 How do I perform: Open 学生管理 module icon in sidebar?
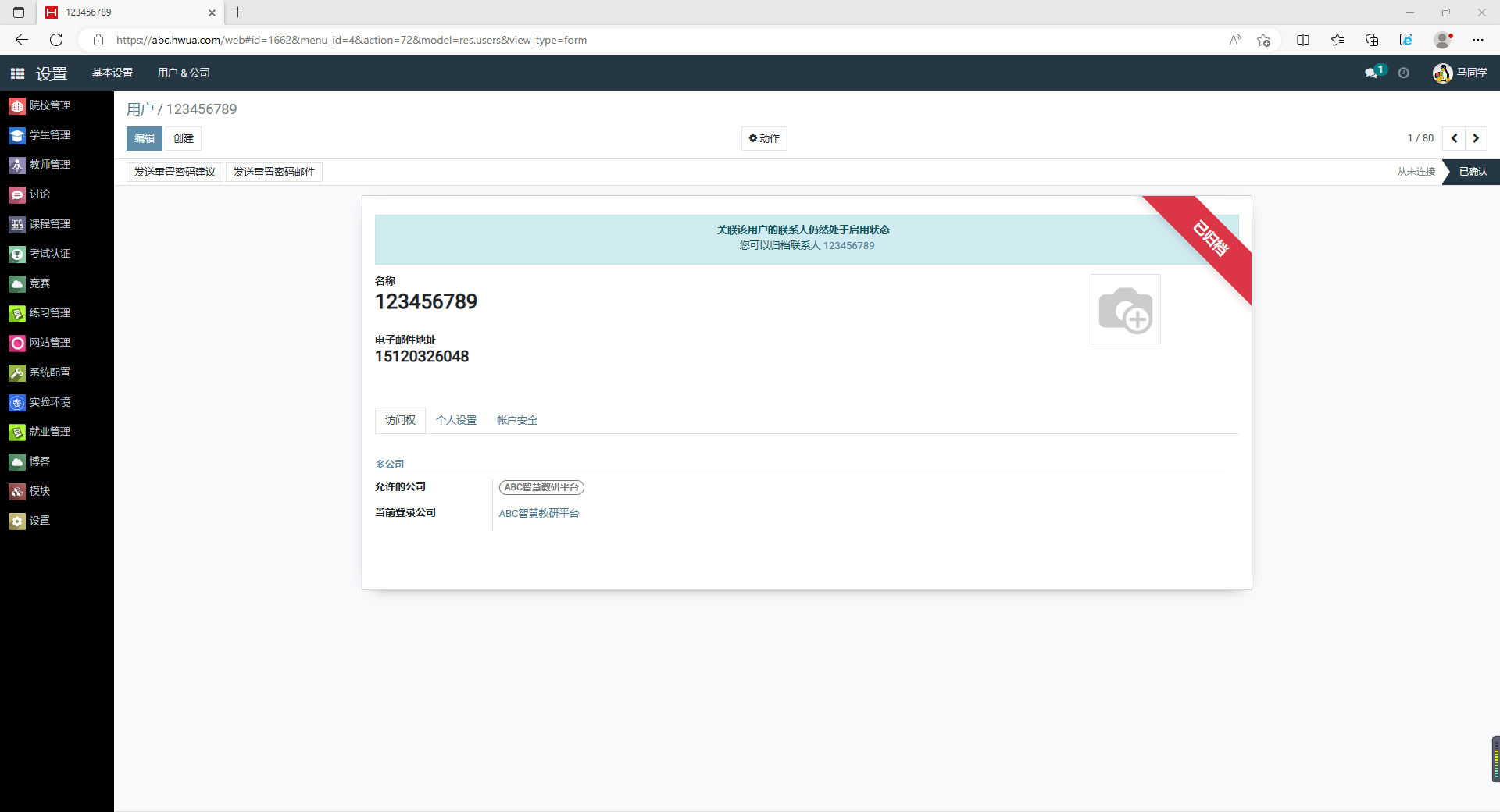point(17,135)
